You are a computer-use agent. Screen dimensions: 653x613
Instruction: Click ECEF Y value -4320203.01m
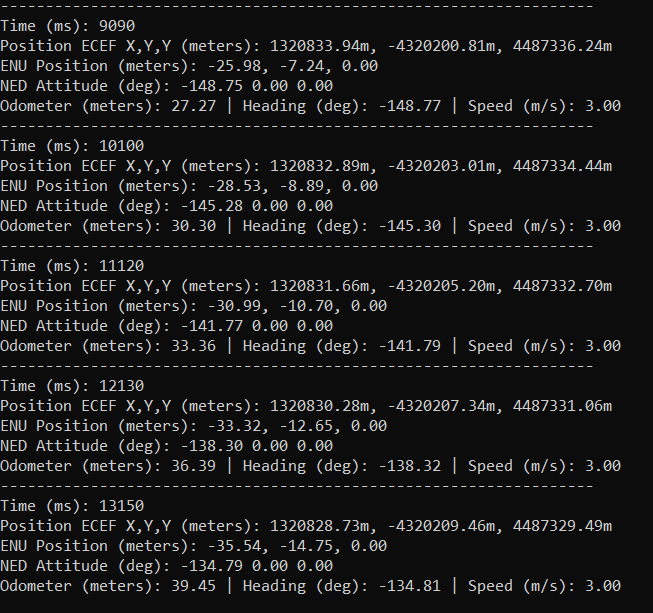(x=442, y=166)
